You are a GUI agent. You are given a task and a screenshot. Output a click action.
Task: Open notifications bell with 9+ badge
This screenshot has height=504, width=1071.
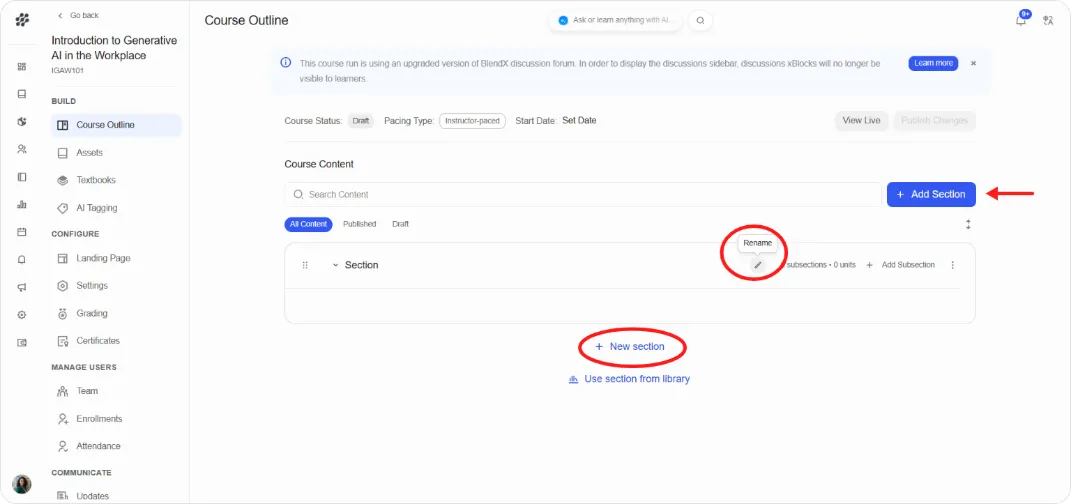[x=1021, y=20]
